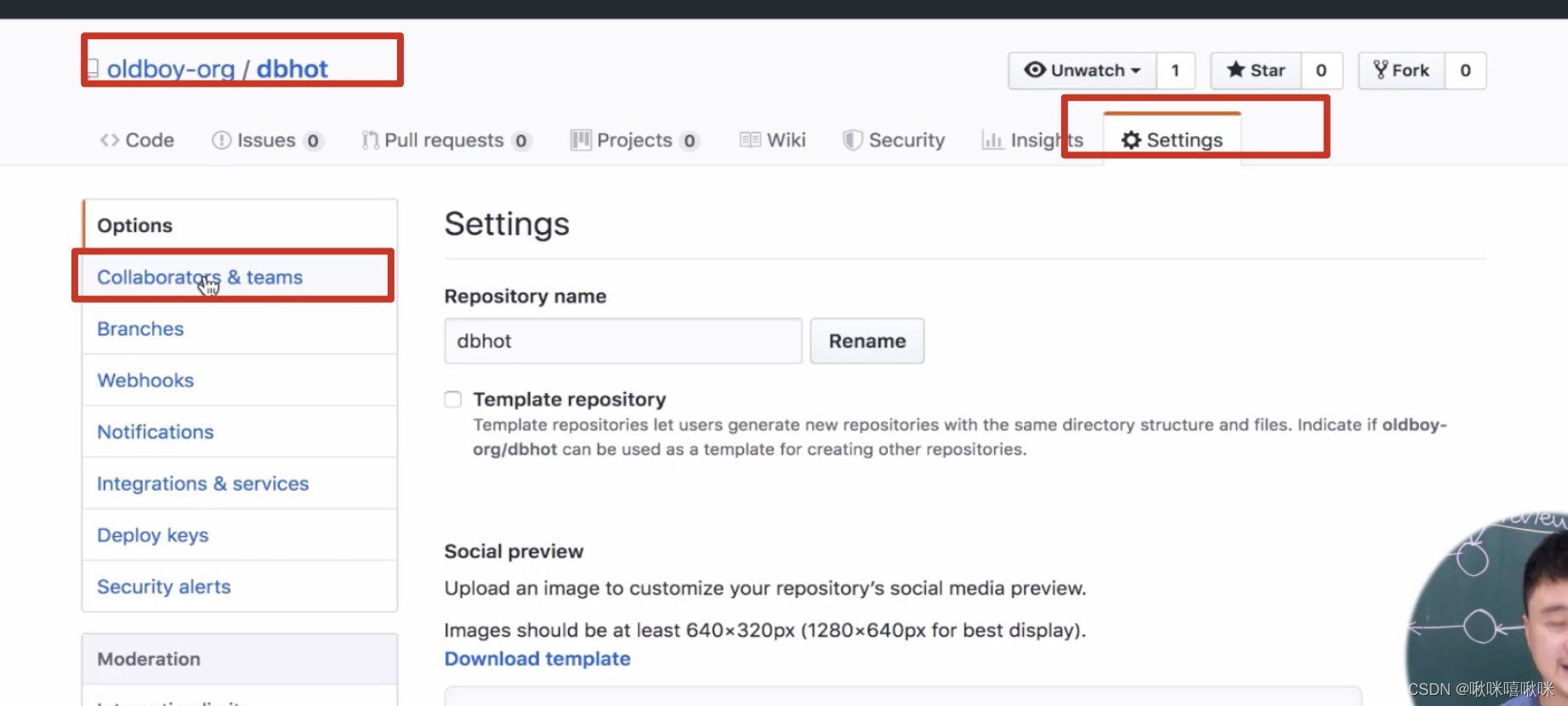This screenshot has width=1568, height=706.
Task: Click the repository icon beside oldboy-org
Action: [94, 69]
